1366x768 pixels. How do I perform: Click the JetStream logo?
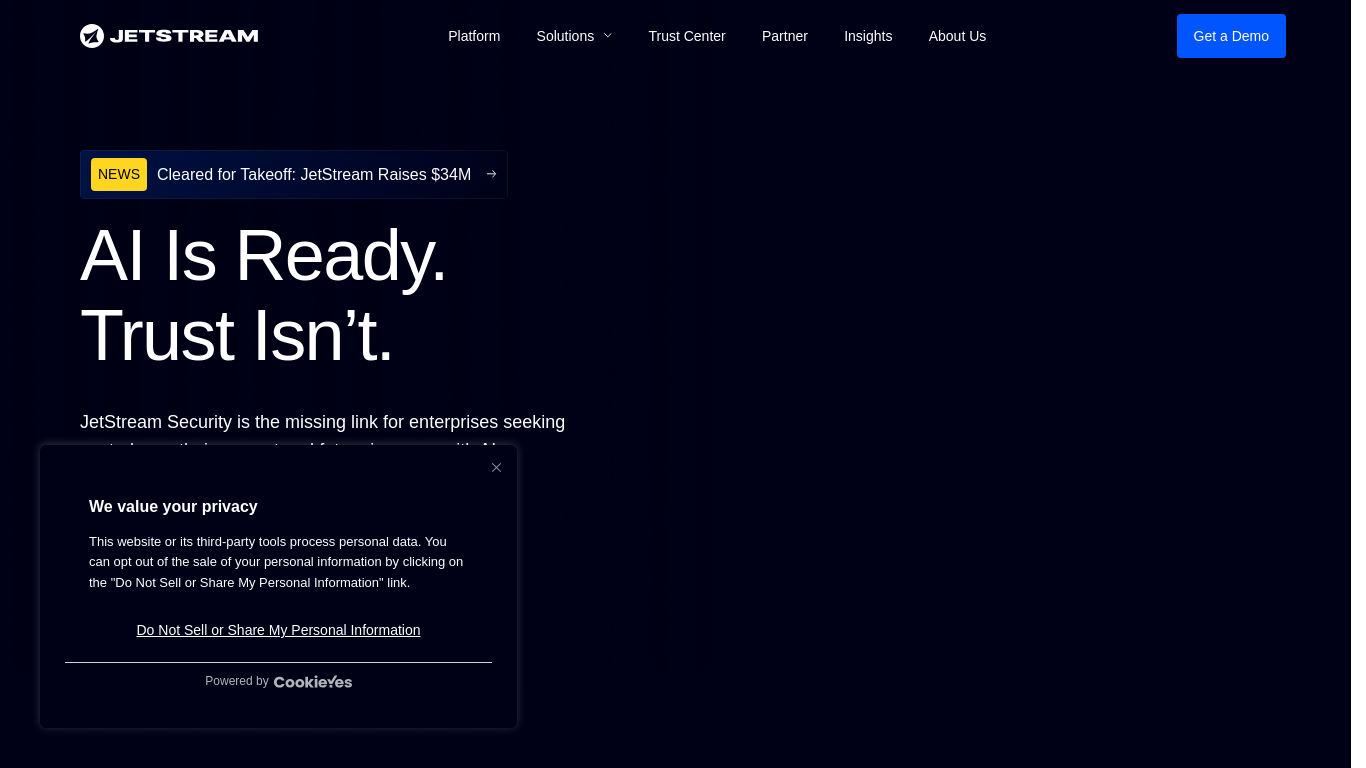click(169, 36)
